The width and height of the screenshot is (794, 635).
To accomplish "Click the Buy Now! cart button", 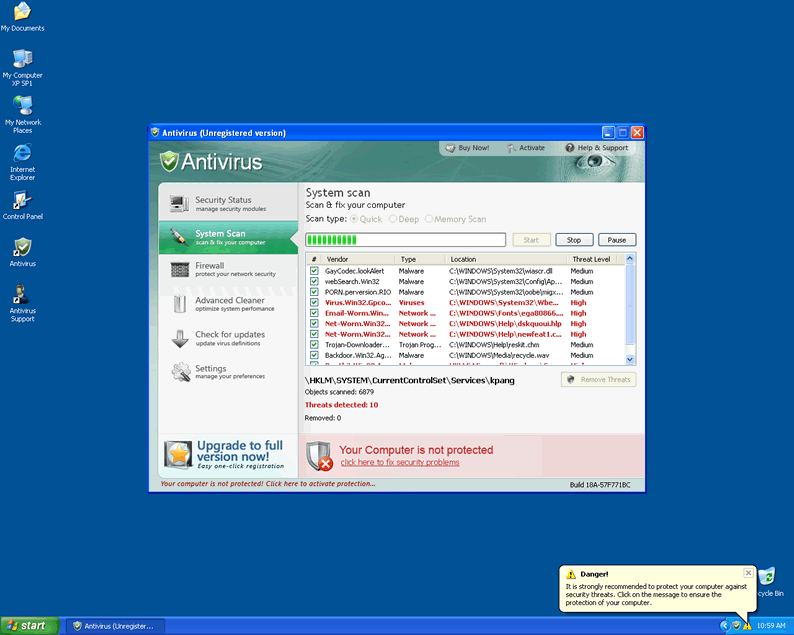I will coord(467,148).
